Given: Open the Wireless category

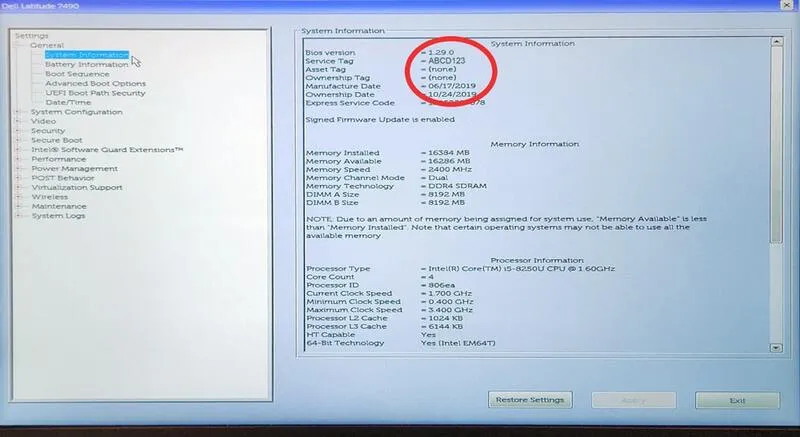Looking at the screenshot, I should pyautogui.click(x=49, y=197).
